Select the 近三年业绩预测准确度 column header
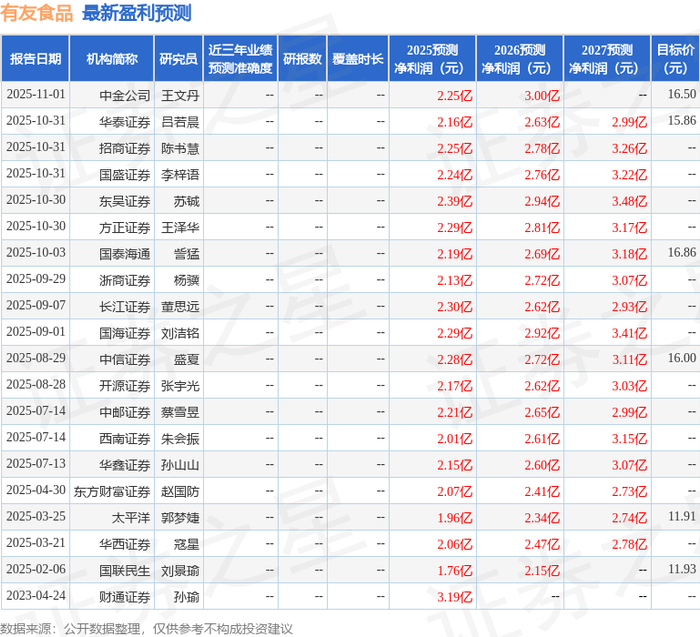The width and height of the screenshot is (700, 637). tap(240, 58)
